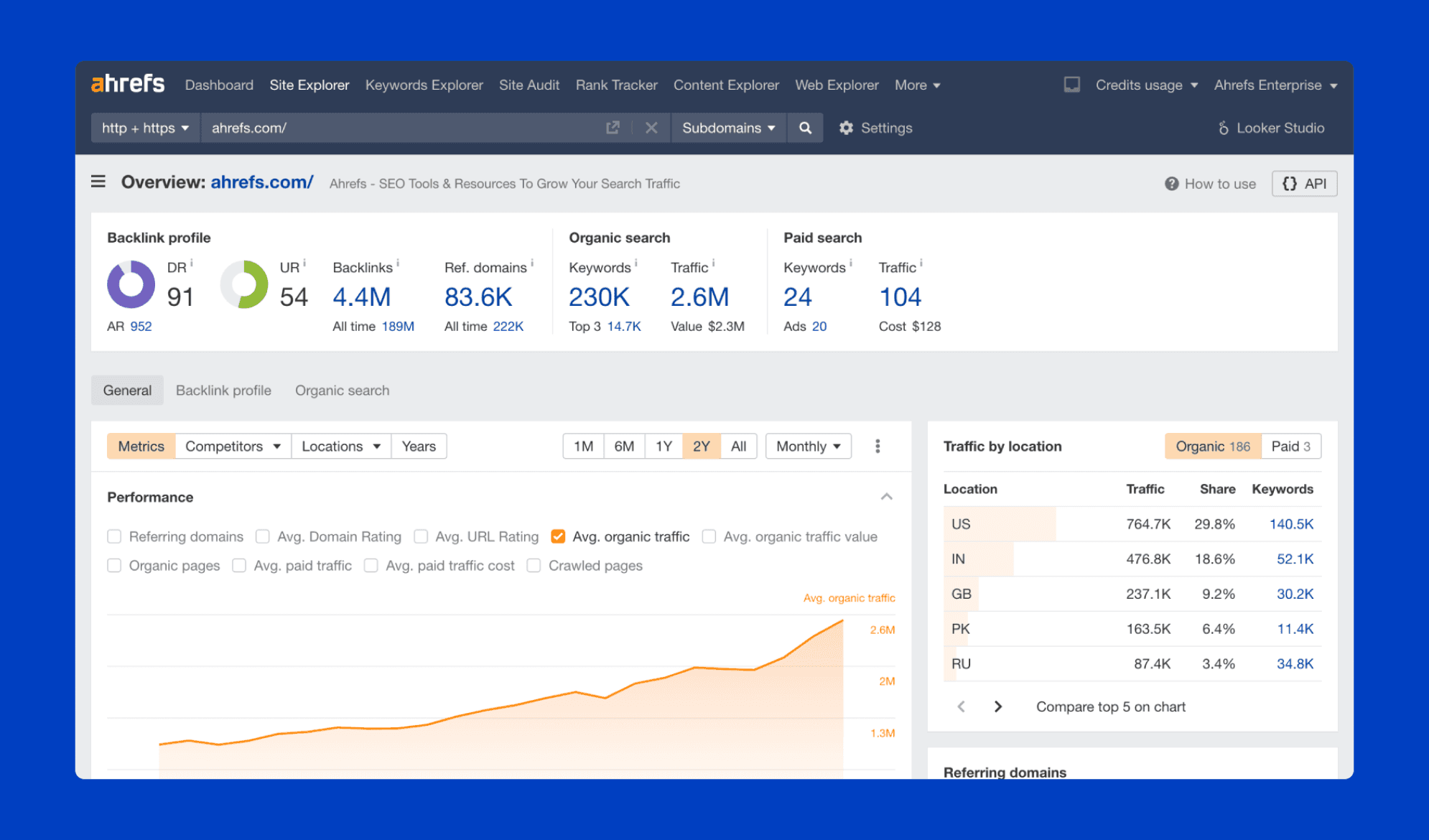Click the monitor icon beside Credits usage
The width and height of the screenshot is (1429, 840).
[x=1071, y=85]
